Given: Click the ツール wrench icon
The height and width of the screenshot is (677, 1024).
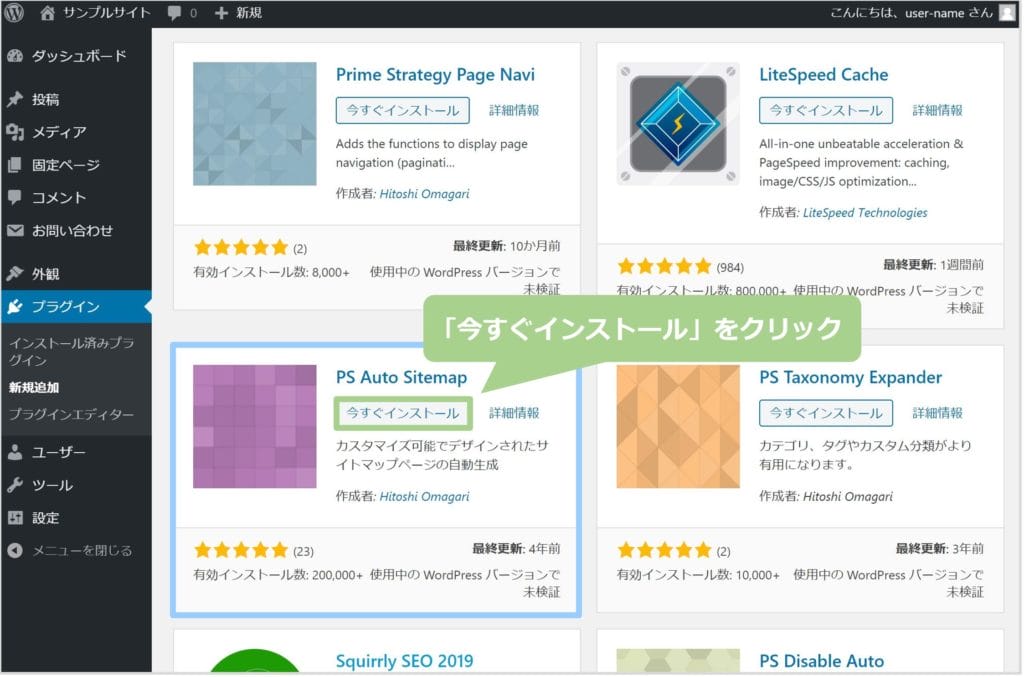Looking at the screenshot, I should [15, 485].
